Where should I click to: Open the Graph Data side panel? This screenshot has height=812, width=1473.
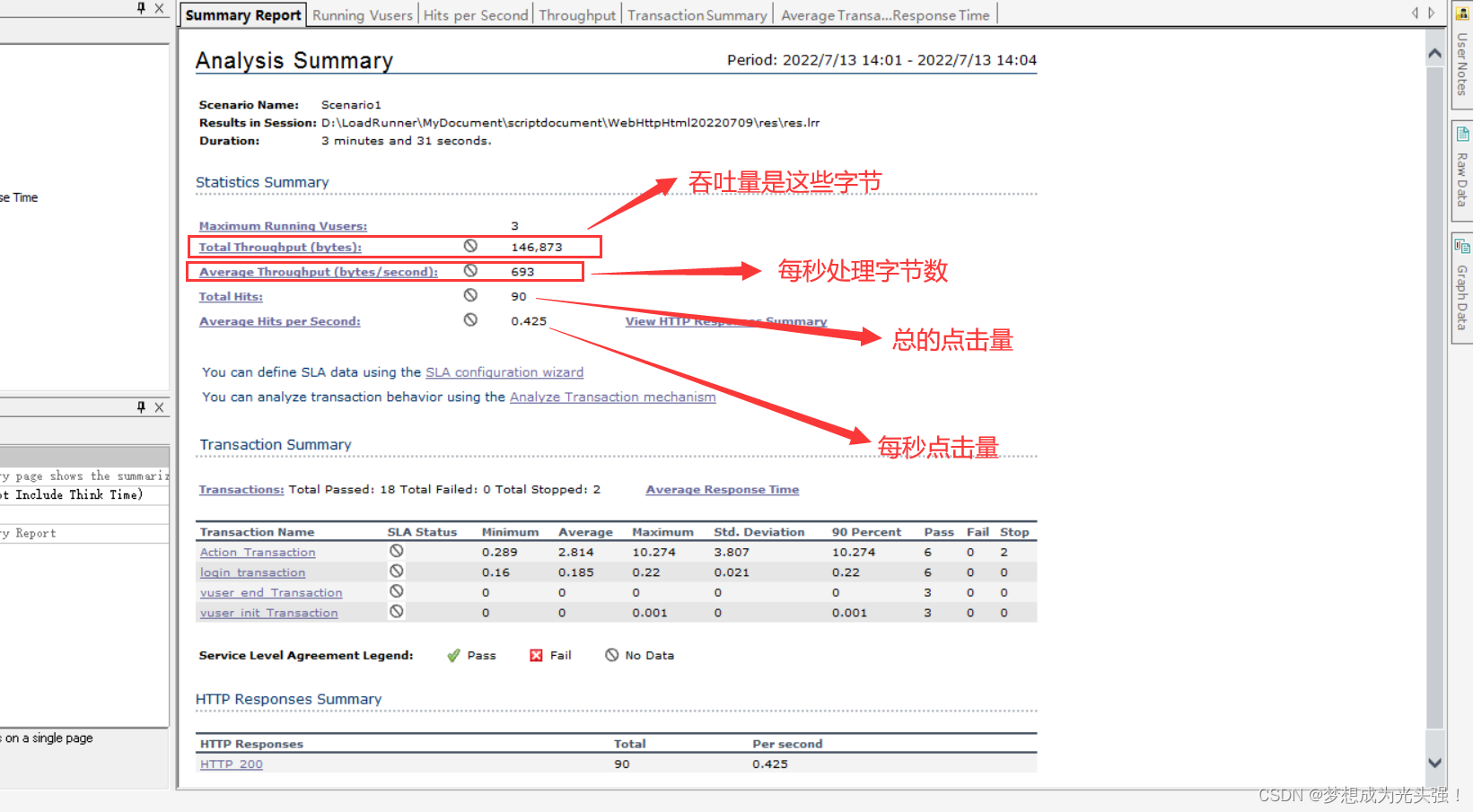click(x=1461, y=287)
